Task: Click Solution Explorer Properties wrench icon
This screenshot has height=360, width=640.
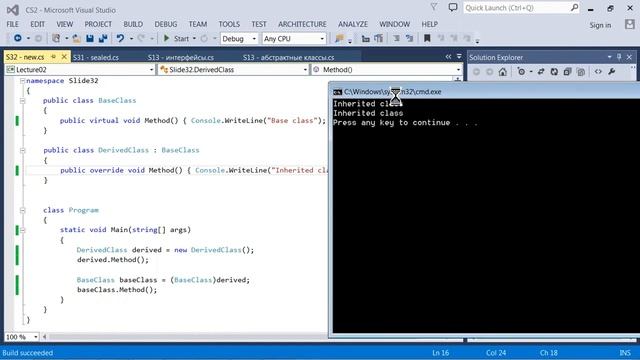Action: click(x=611, y=72)
